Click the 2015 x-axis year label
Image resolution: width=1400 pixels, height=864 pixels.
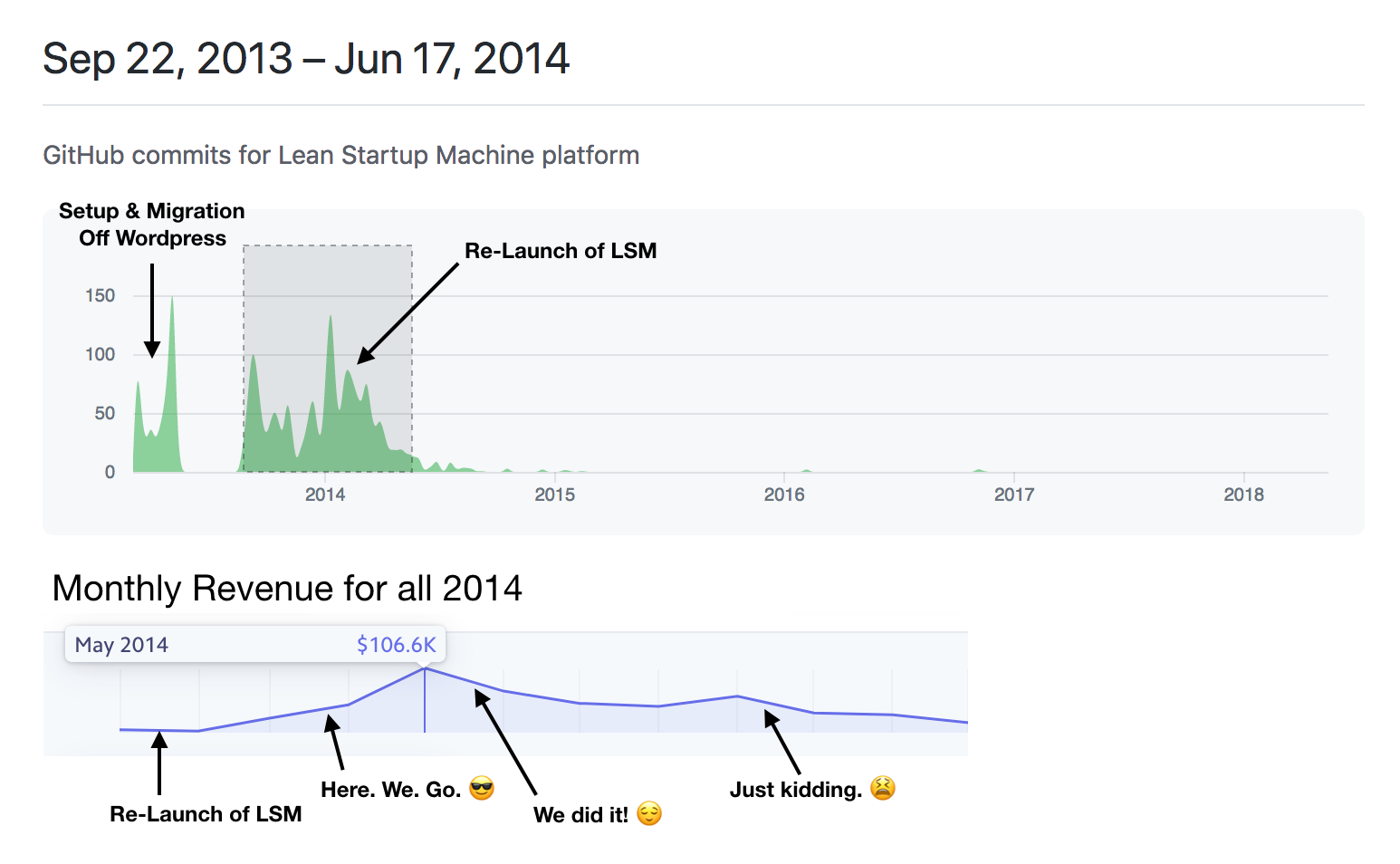point(554,494)
